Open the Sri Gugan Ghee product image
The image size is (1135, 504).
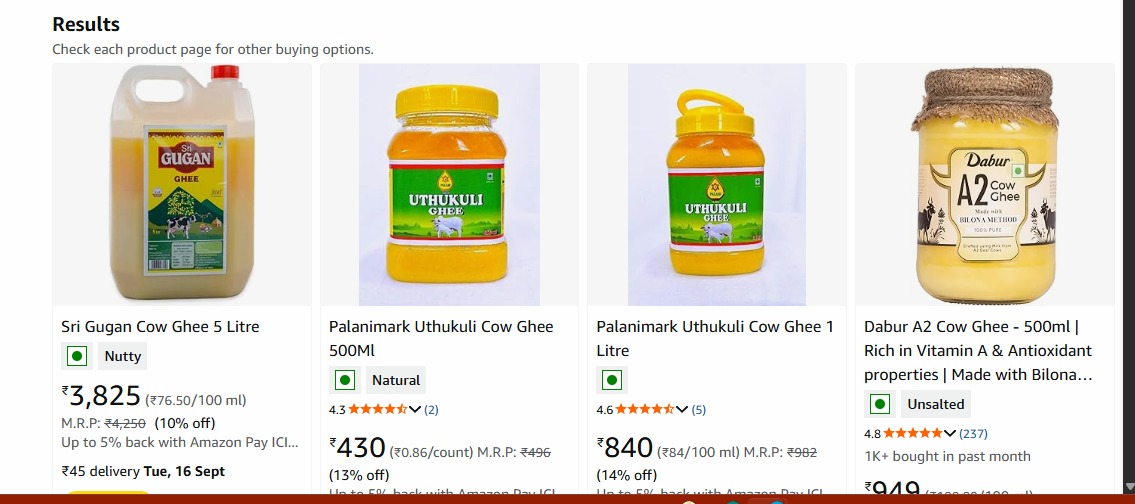pos(181,185)
